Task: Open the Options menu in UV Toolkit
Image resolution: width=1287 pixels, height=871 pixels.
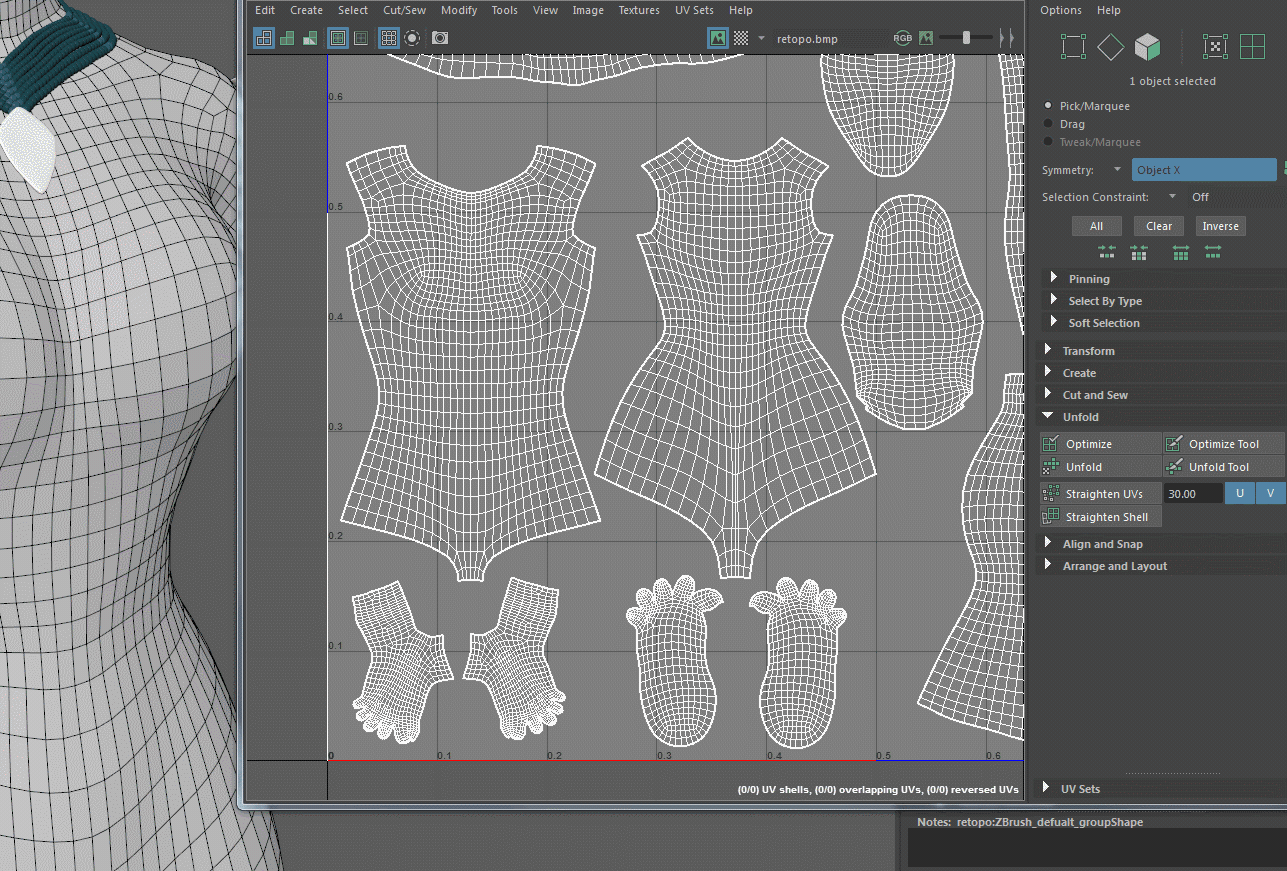Action: click(x=1061, y=10)
